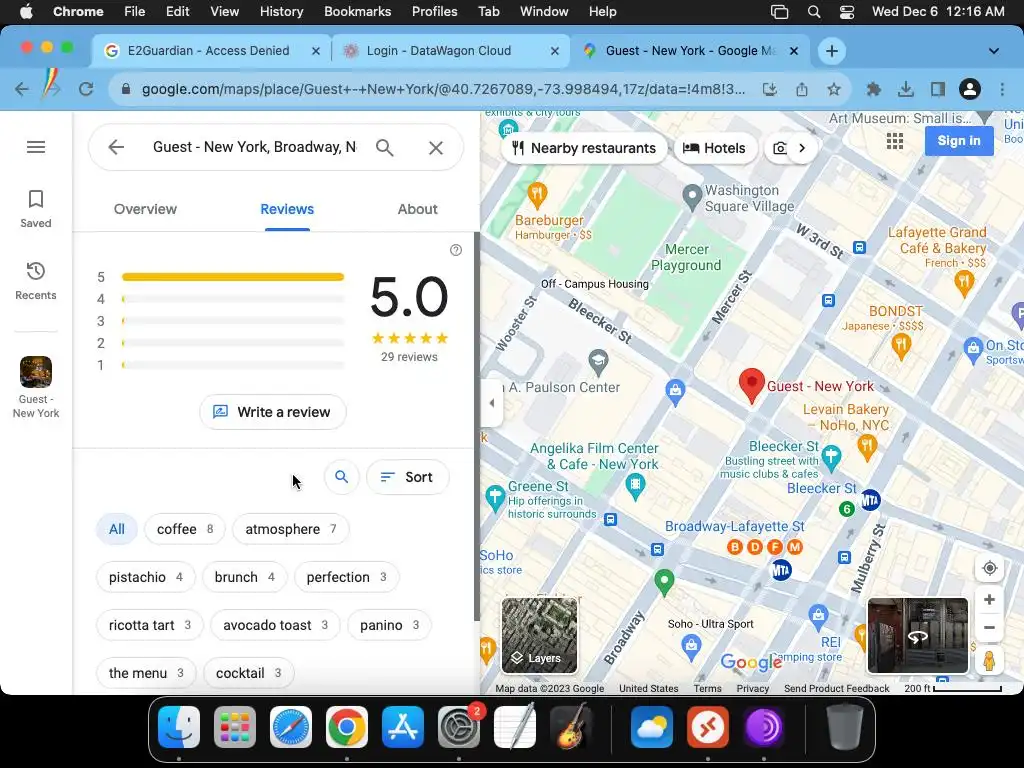Filter reviews by pistachio chip

pos(146,577)
